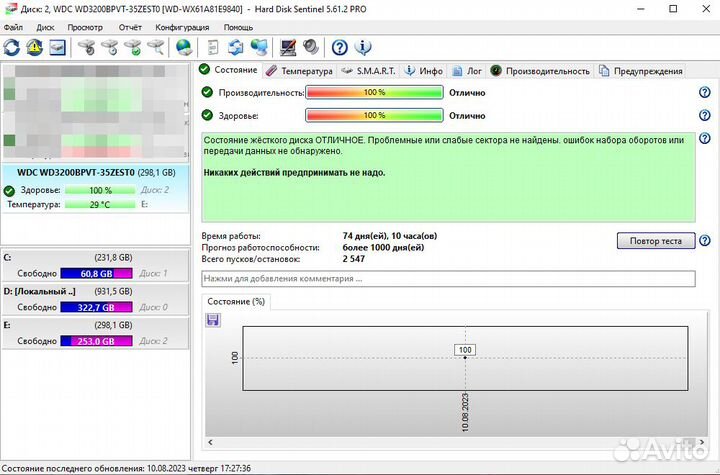The width and height of the screenshot is (720, 475).
Task: Click the monitor with red pen icon
Action: (288, 47)
